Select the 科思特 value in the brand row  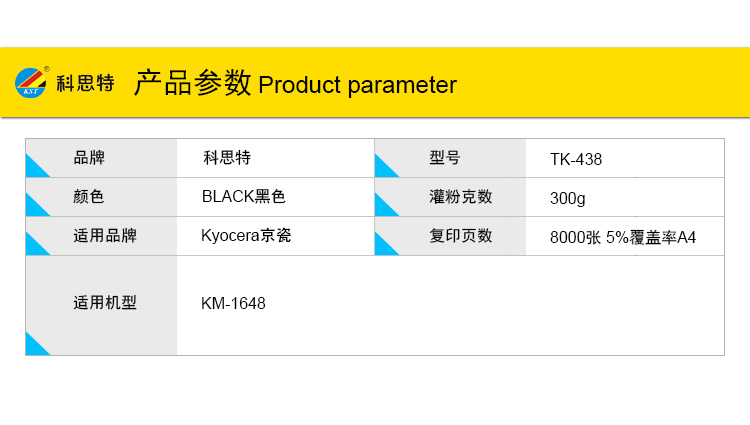click(227, 158)
